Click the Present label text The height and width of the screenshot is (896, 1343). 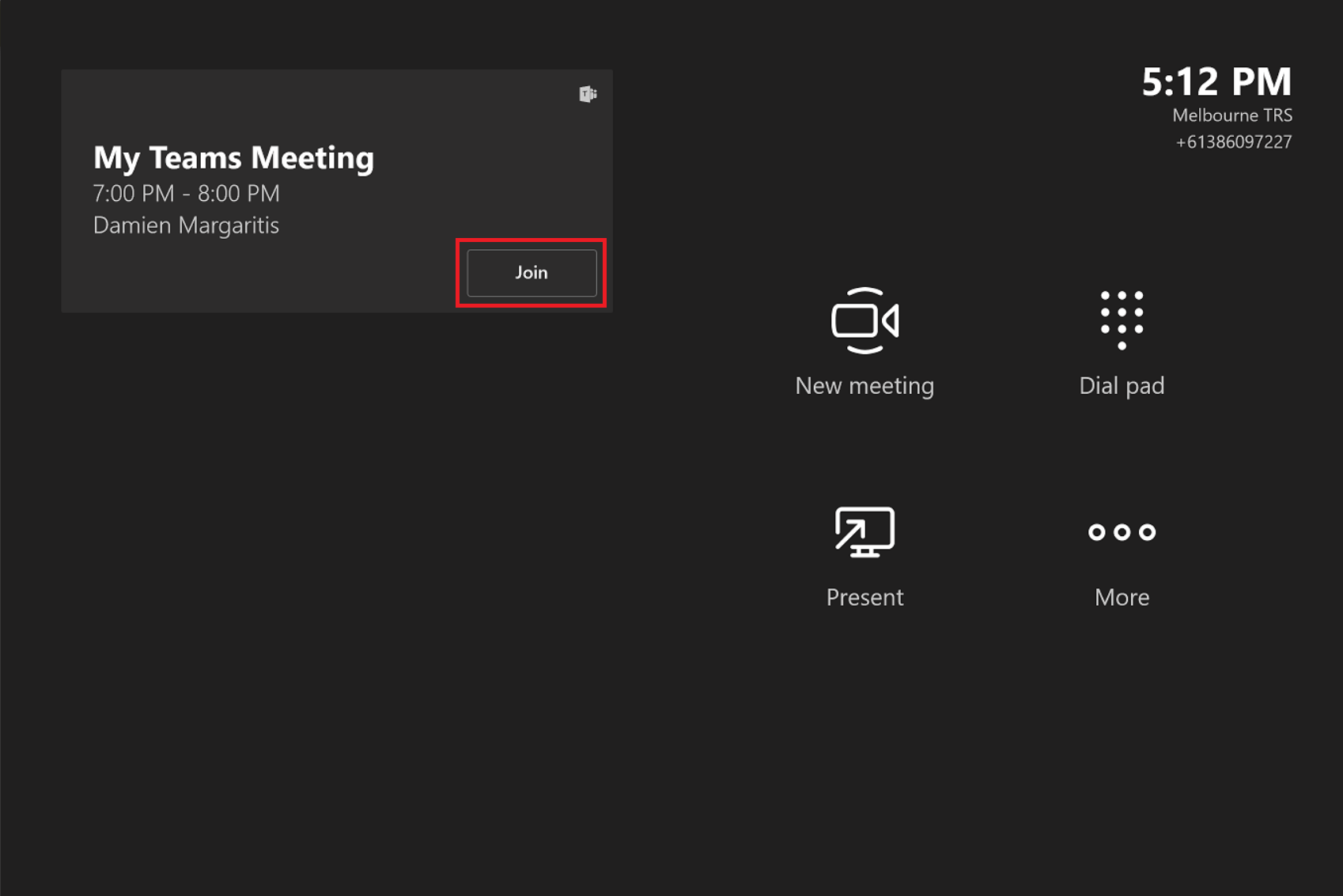pos(864,597)
